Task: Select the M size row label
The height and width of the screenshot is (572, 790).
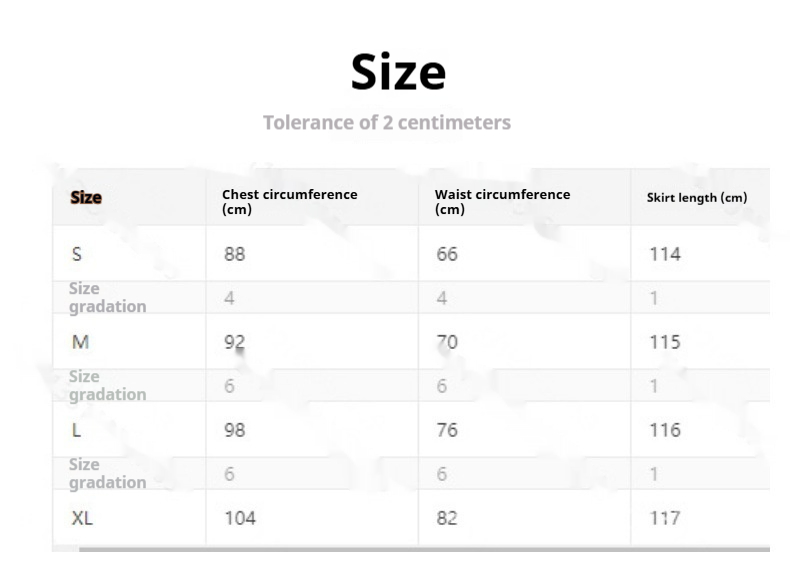Action: [80, 342]
